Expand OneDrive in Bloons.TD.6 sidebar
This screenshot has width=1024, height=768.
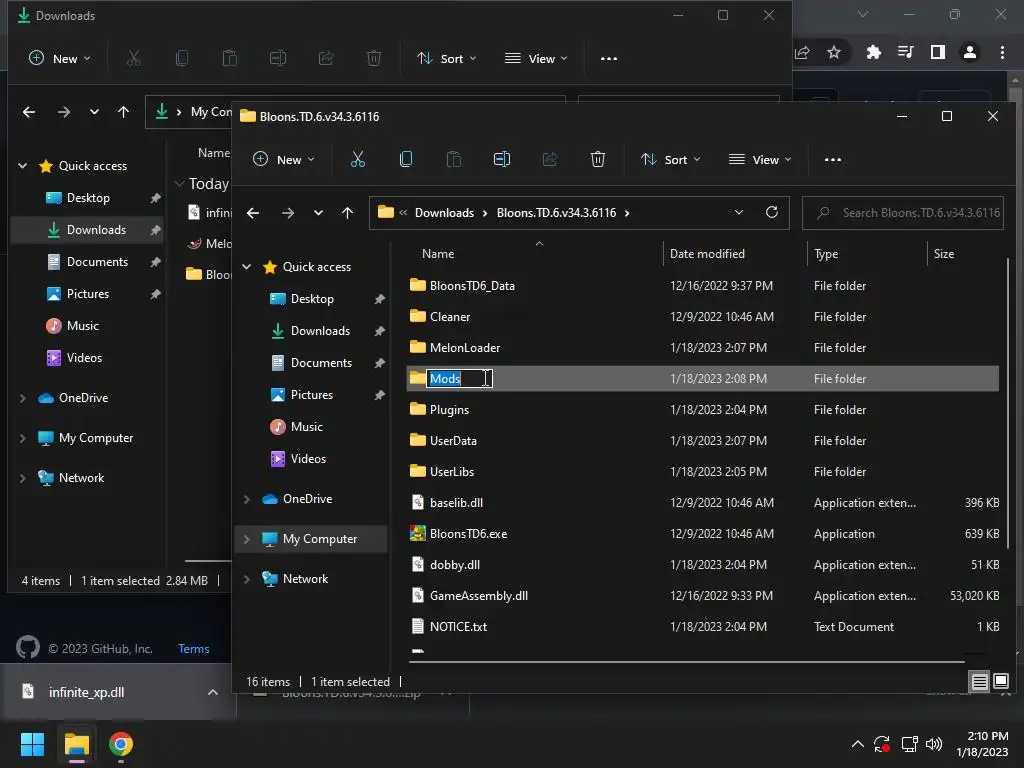click(x=247, y=499)
